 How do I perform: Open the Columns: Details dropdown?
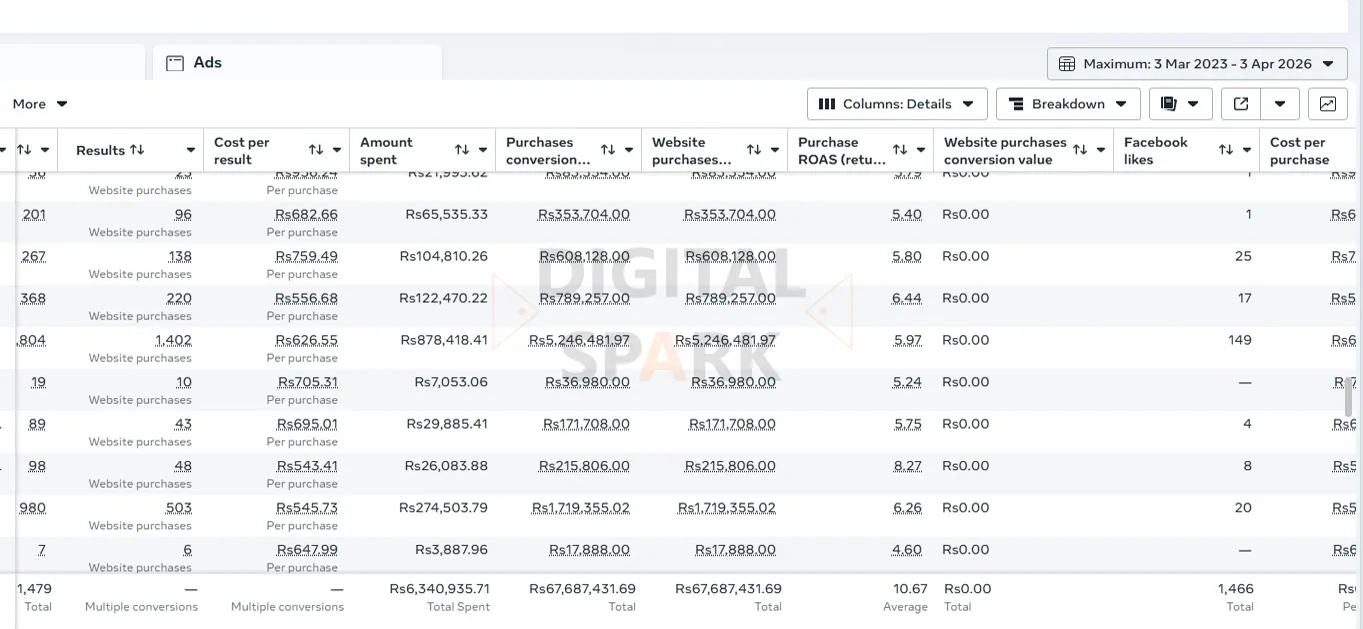[896, 104]
